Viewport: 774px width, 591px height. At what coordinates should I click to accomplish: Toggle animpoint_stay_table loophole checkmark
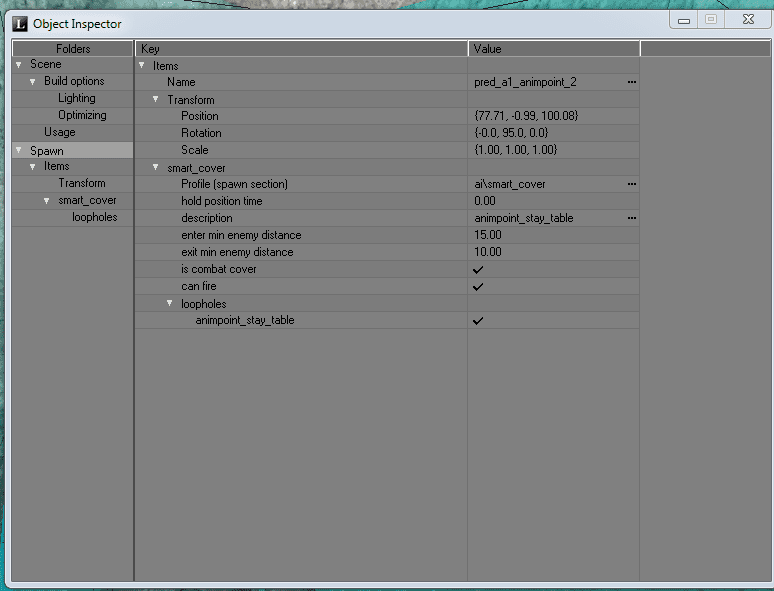tap(478, 321)
